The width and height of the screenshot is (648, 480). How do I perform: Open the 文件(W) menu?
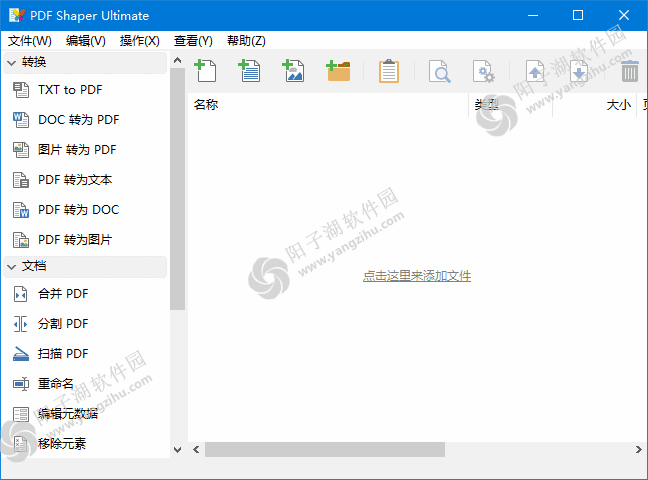pos(30,41)
